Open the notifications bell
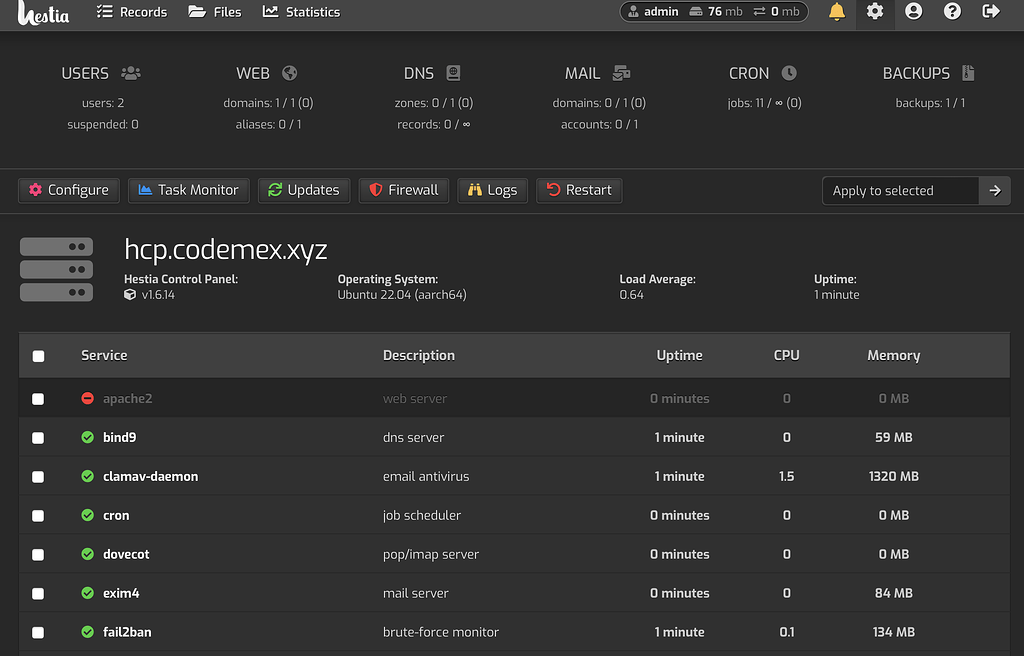Screen dimensions: 1024x656 click(x=836, y=13)
